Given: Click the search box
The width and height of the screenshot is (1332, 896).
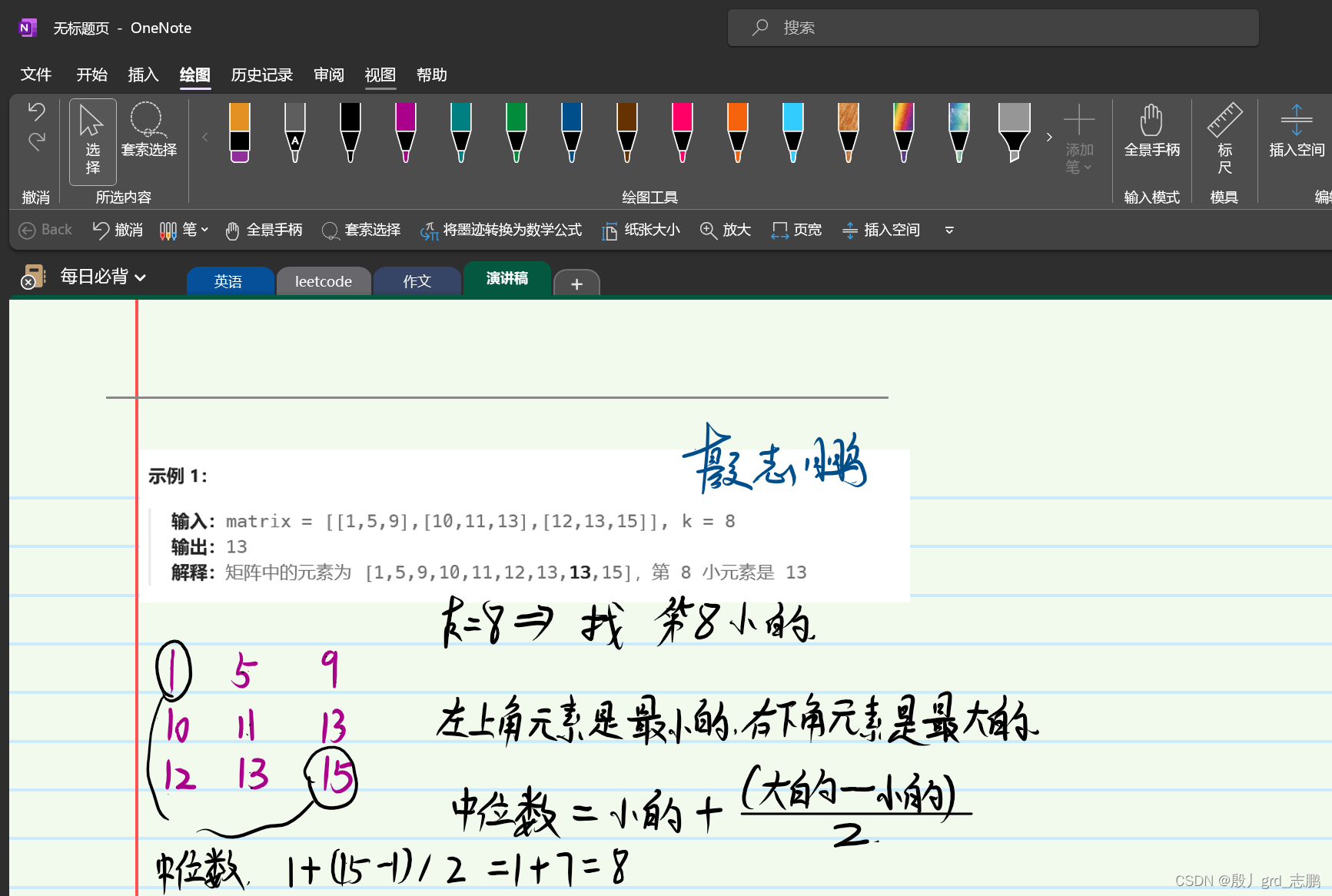Looking at the screenshot, I should pyautogui.click(x=993, y=28).
